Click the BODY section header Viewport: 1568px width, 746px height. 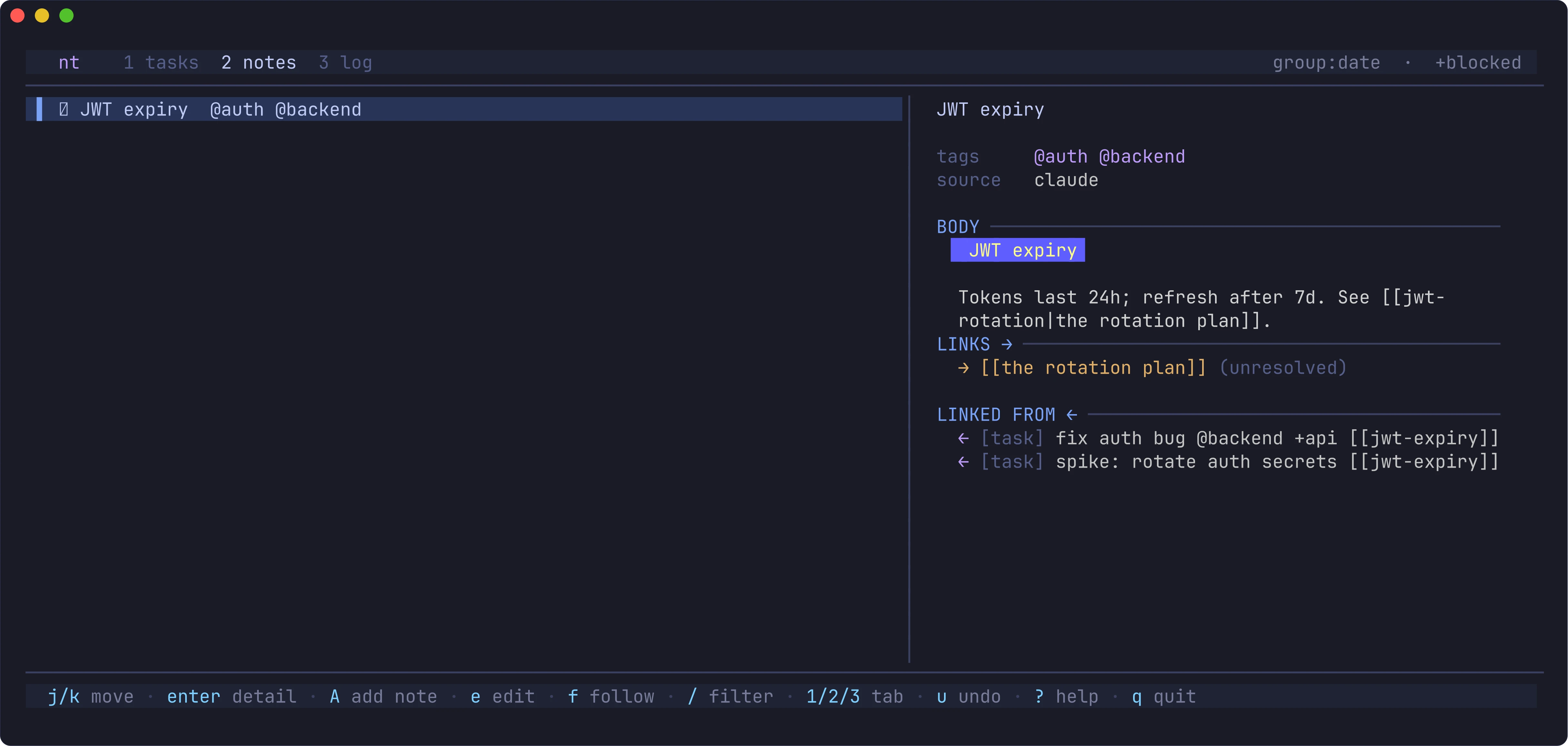coord(958,227)
